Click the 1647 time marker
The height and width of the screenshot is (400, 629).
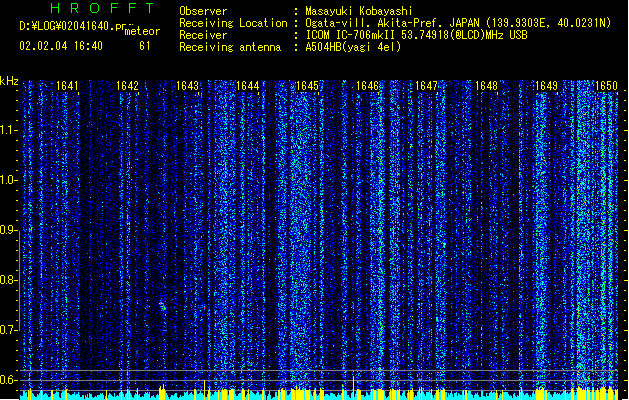(426, 86)
